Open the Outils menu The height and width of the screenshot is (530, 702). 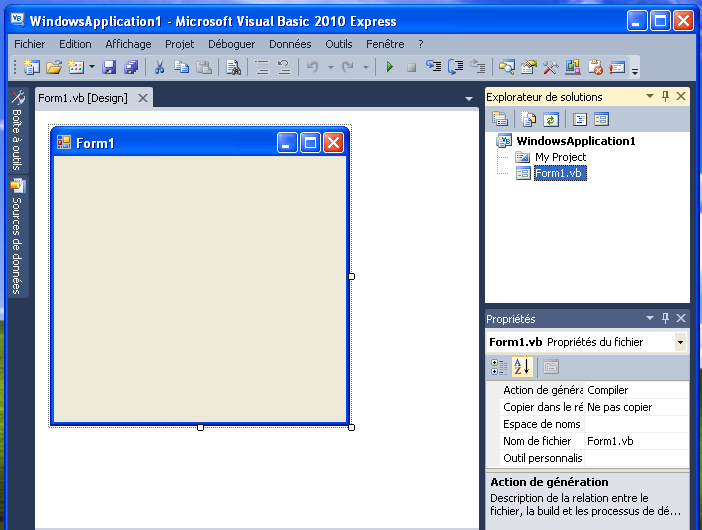[338, 44]
